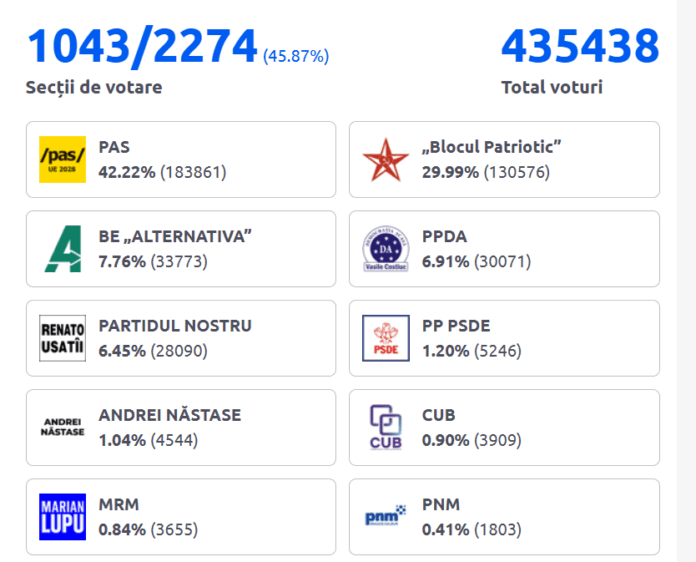The image size is (696, 562).
Task: Click the Andrei Năstase logo
Action: (x=62, y=427)
